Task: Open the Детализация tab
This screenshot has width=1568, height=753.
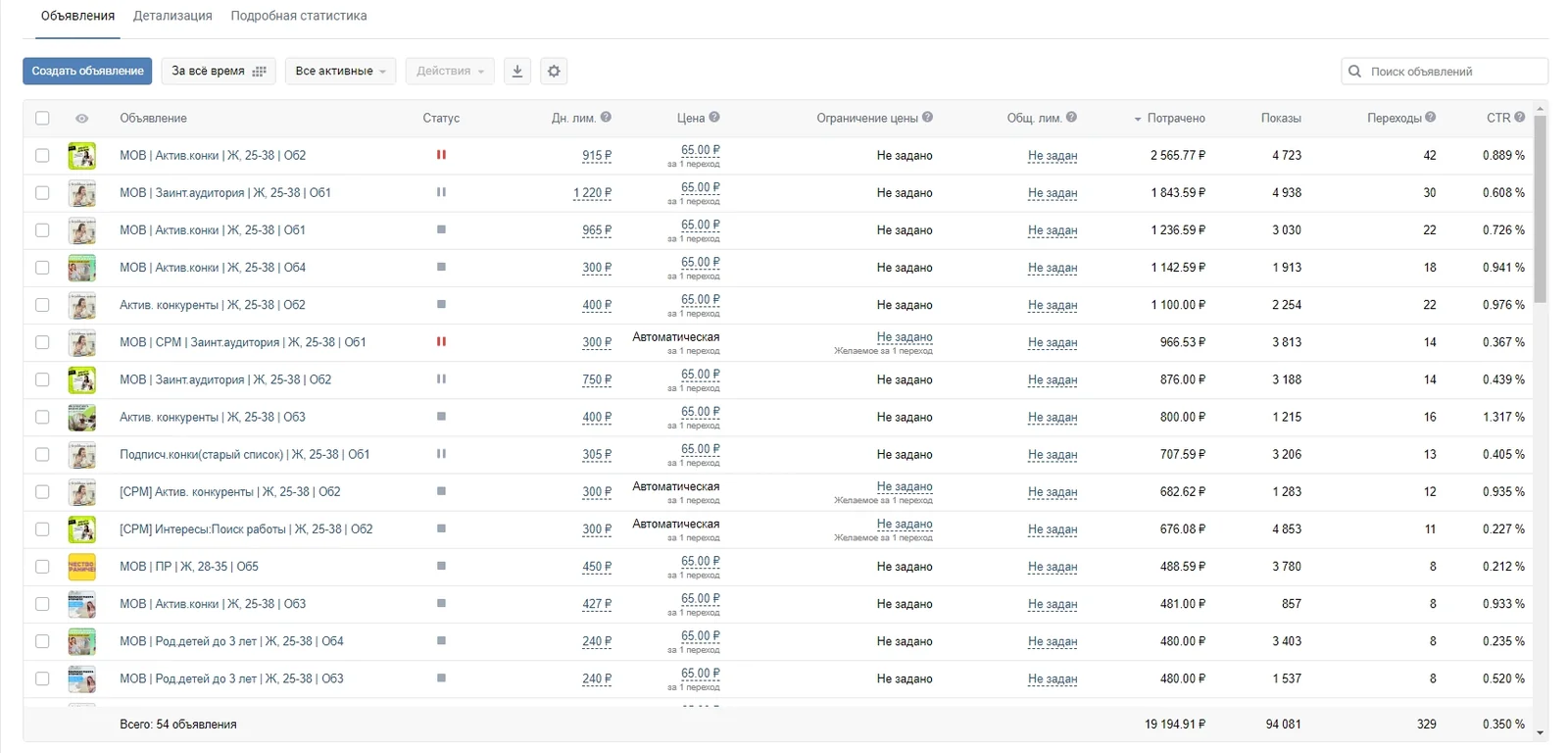Action: 172,17
